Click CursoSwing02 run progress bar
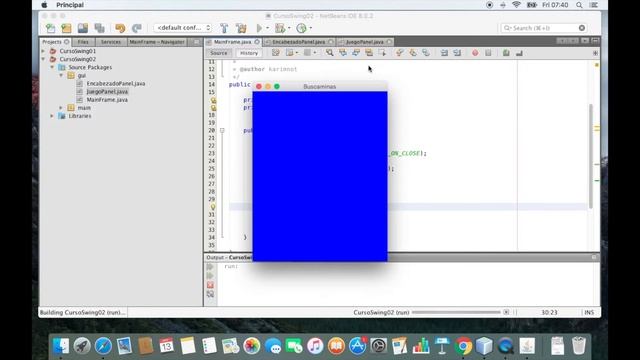The height and width of the screenshot is (360, 640). 456,312
